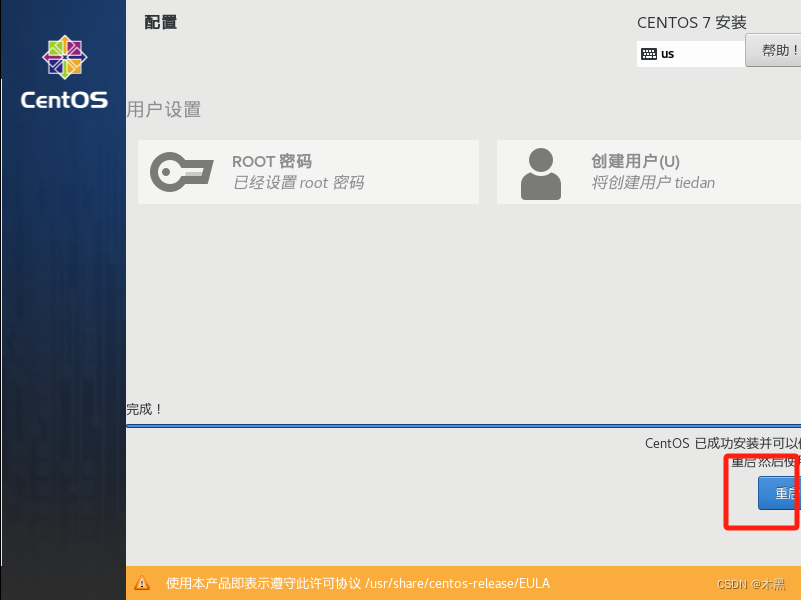Click the 用户设置 section heading
This screenshot has width=801, height=600.
[x=164, y=109]
